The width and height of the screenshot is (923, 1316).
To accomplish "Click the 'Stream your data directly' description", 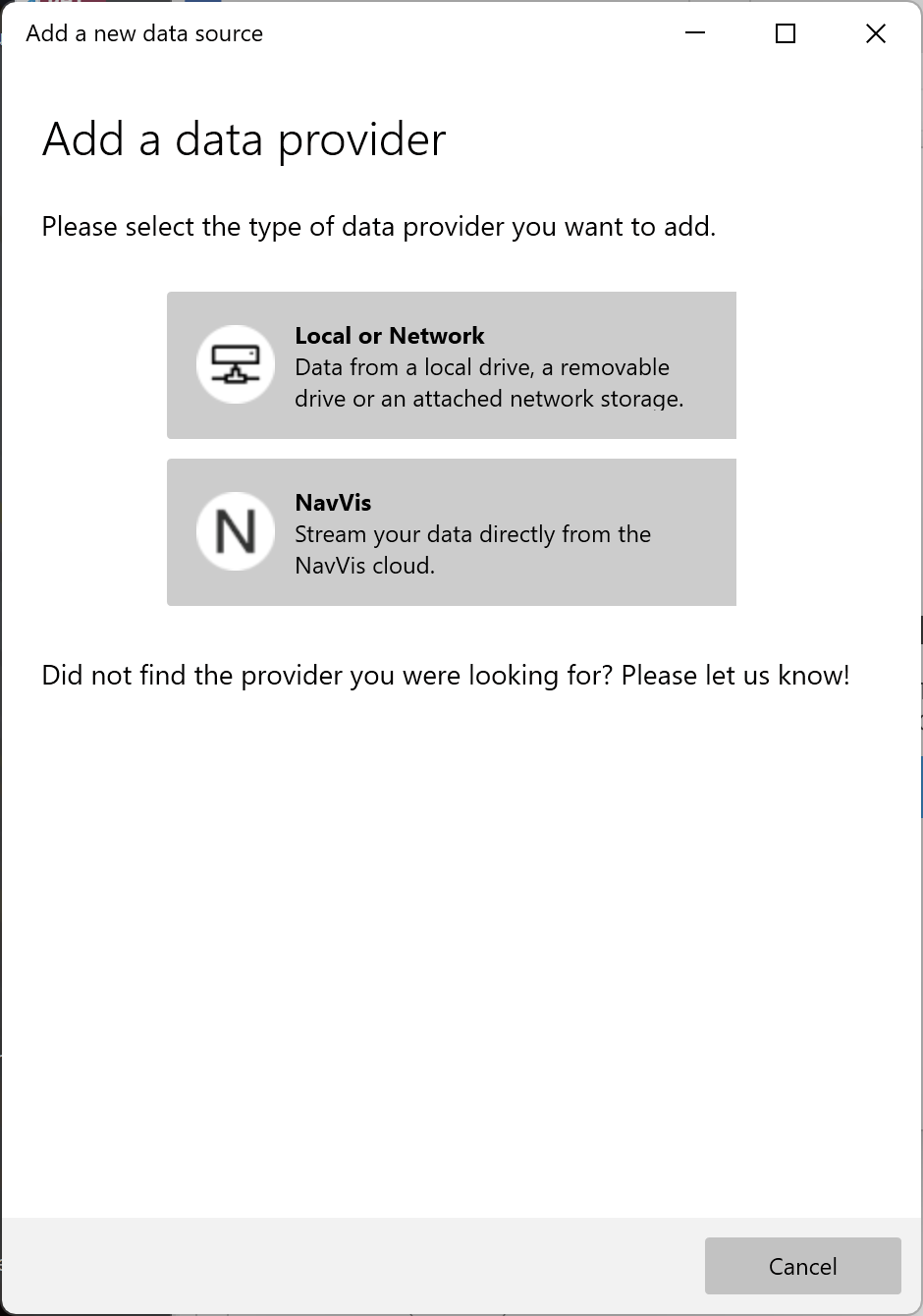I will (472, 534).
